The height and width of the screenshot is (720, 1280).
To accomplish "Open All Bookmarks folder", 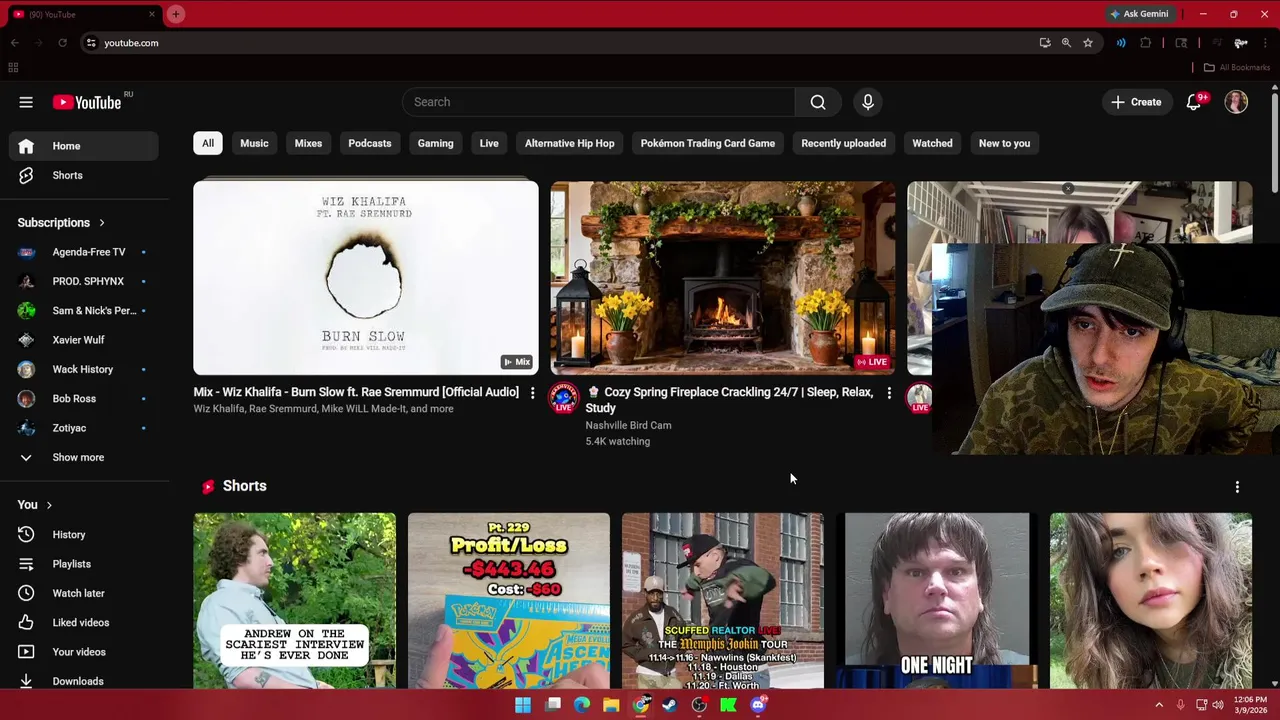I will tap(1236, 68).
